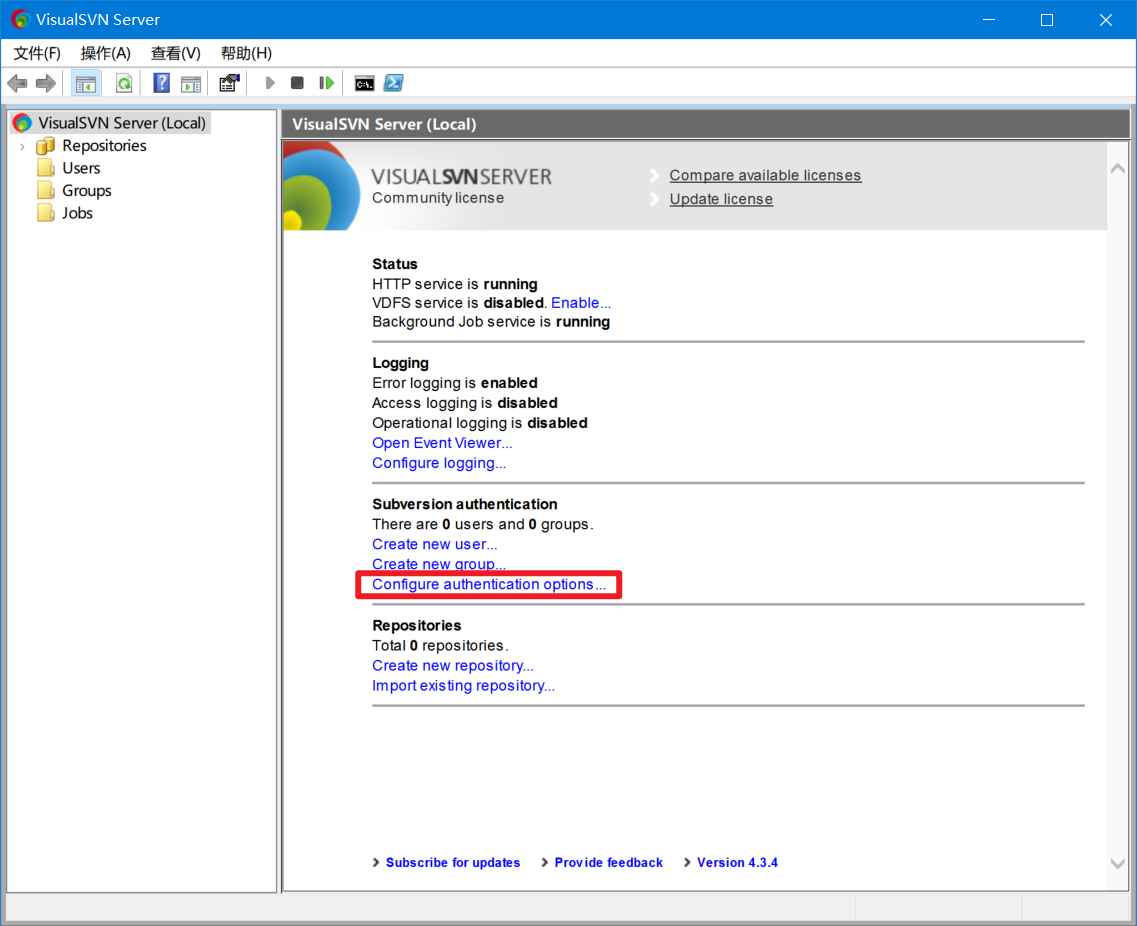
Task: Open the 帮助(H) menu
Action: [x=247, y=53]
